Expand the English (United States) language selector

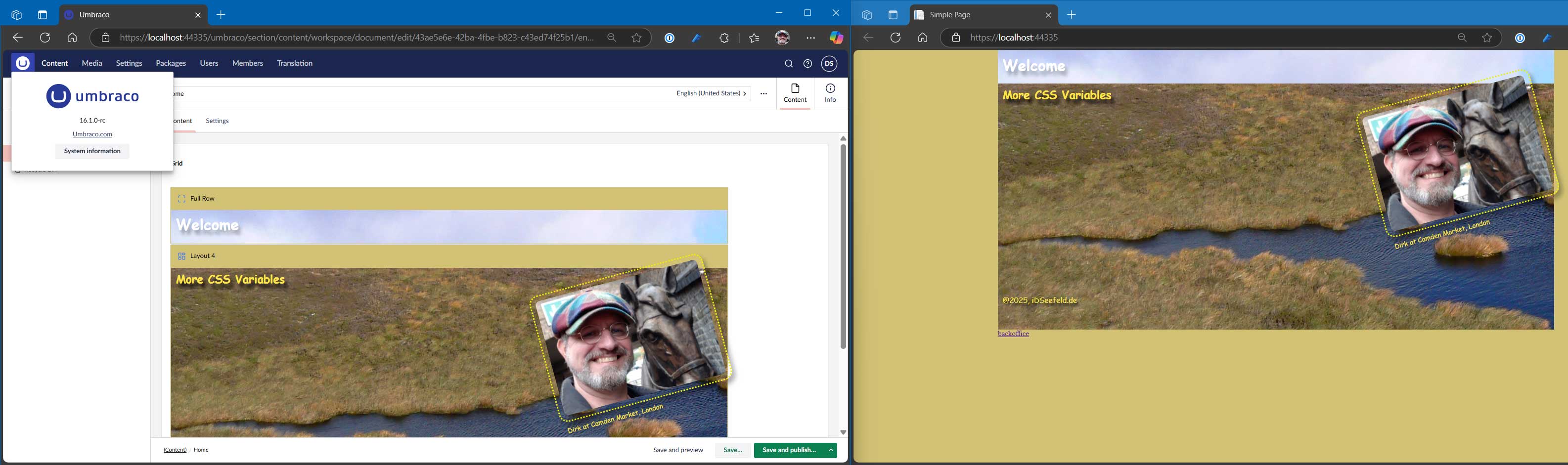click(x=711, y=94)
